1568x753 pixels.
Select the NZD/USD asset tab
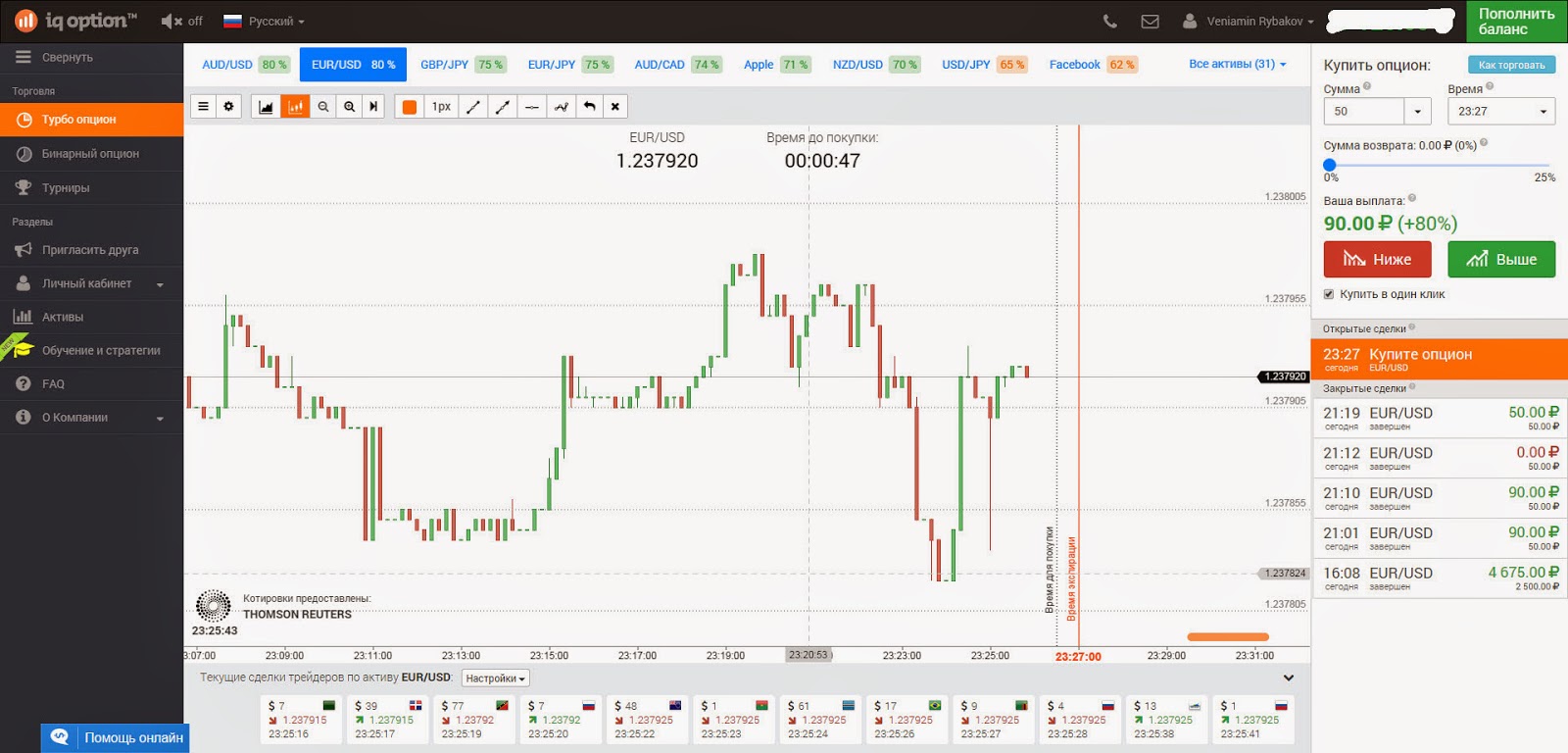(x=876, y=65)
